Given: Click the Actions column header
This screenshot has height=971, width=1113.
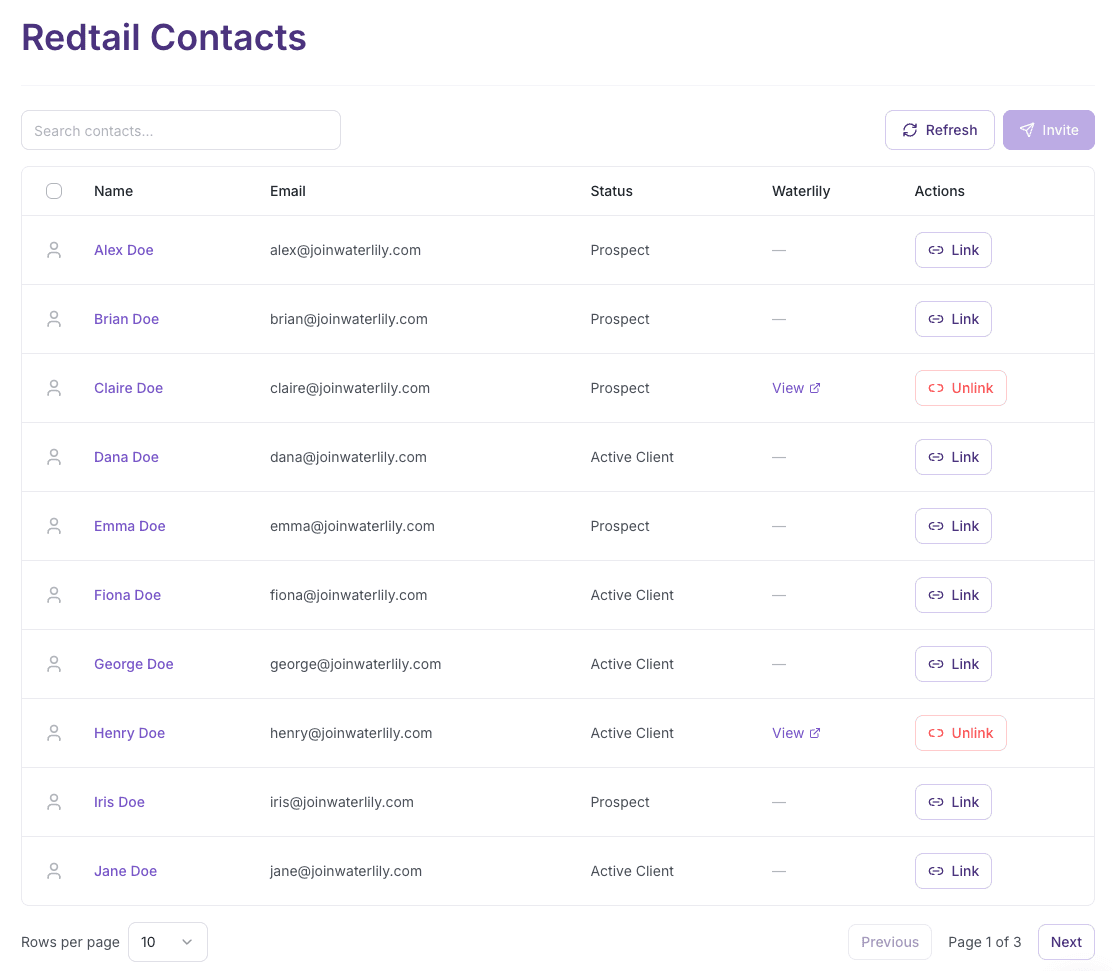Looking at the screenshot, I should click(939, 191).
